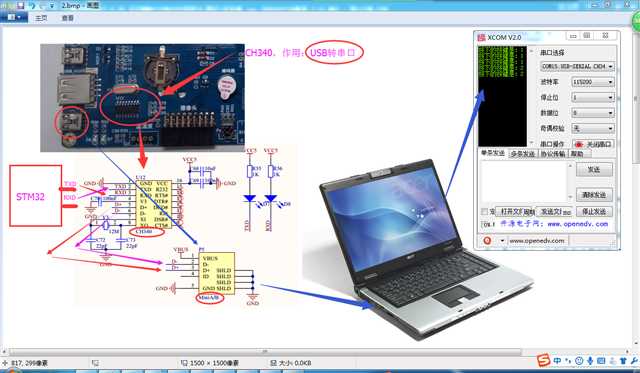
Task: Switch to the 查看 ribbon tab
Action: 67,18
